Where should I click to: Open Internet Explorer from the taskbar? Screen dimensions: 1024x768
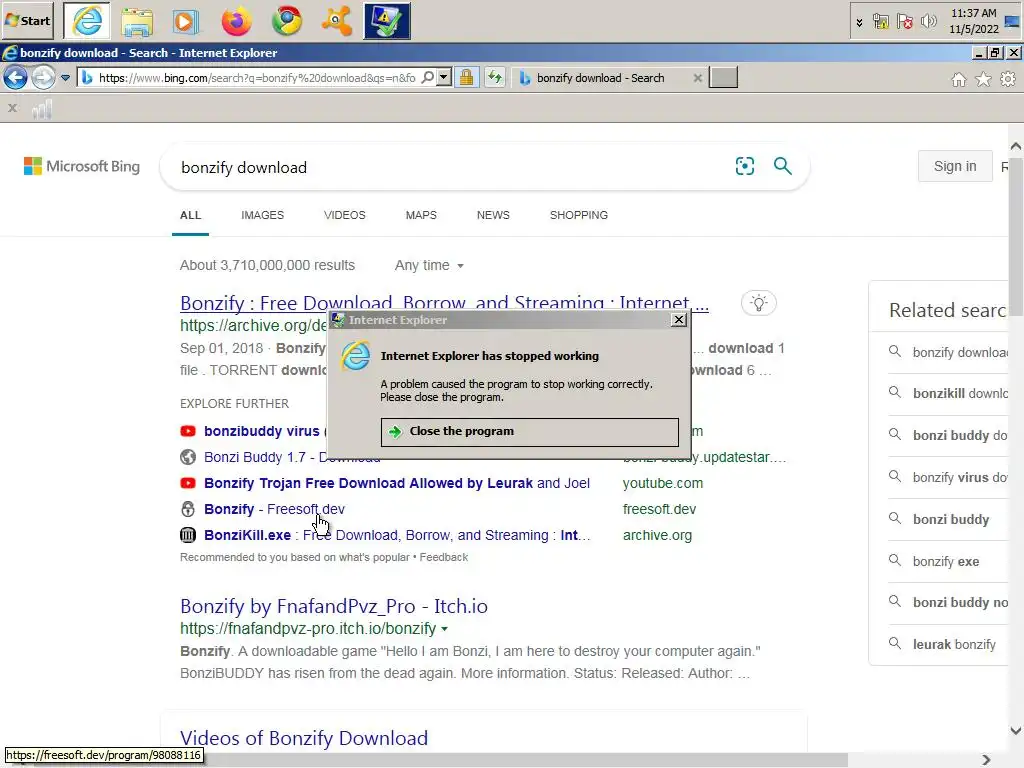[x=87, y=21]
